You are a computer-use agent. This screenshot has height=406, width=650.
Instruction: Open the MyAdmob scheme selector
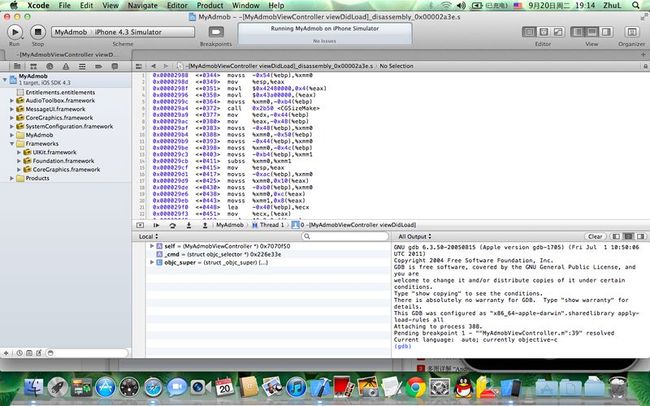pos(71,32)
